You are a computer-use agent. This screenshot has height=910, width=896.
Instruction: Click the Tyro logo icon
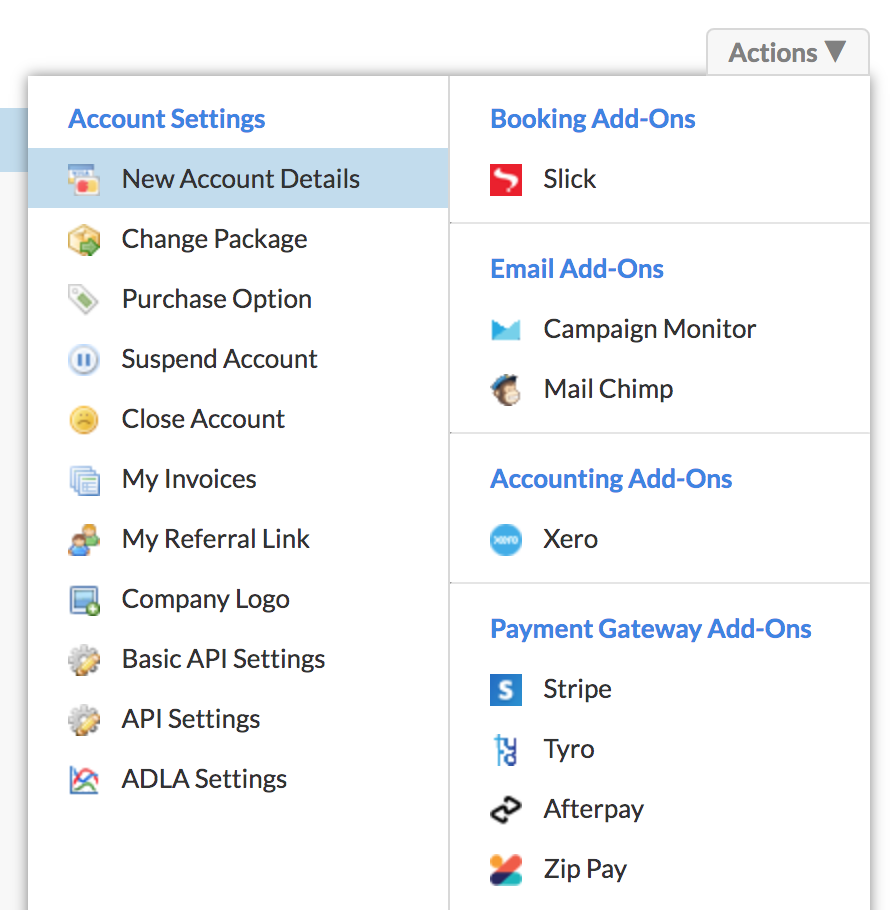point(505,750)
